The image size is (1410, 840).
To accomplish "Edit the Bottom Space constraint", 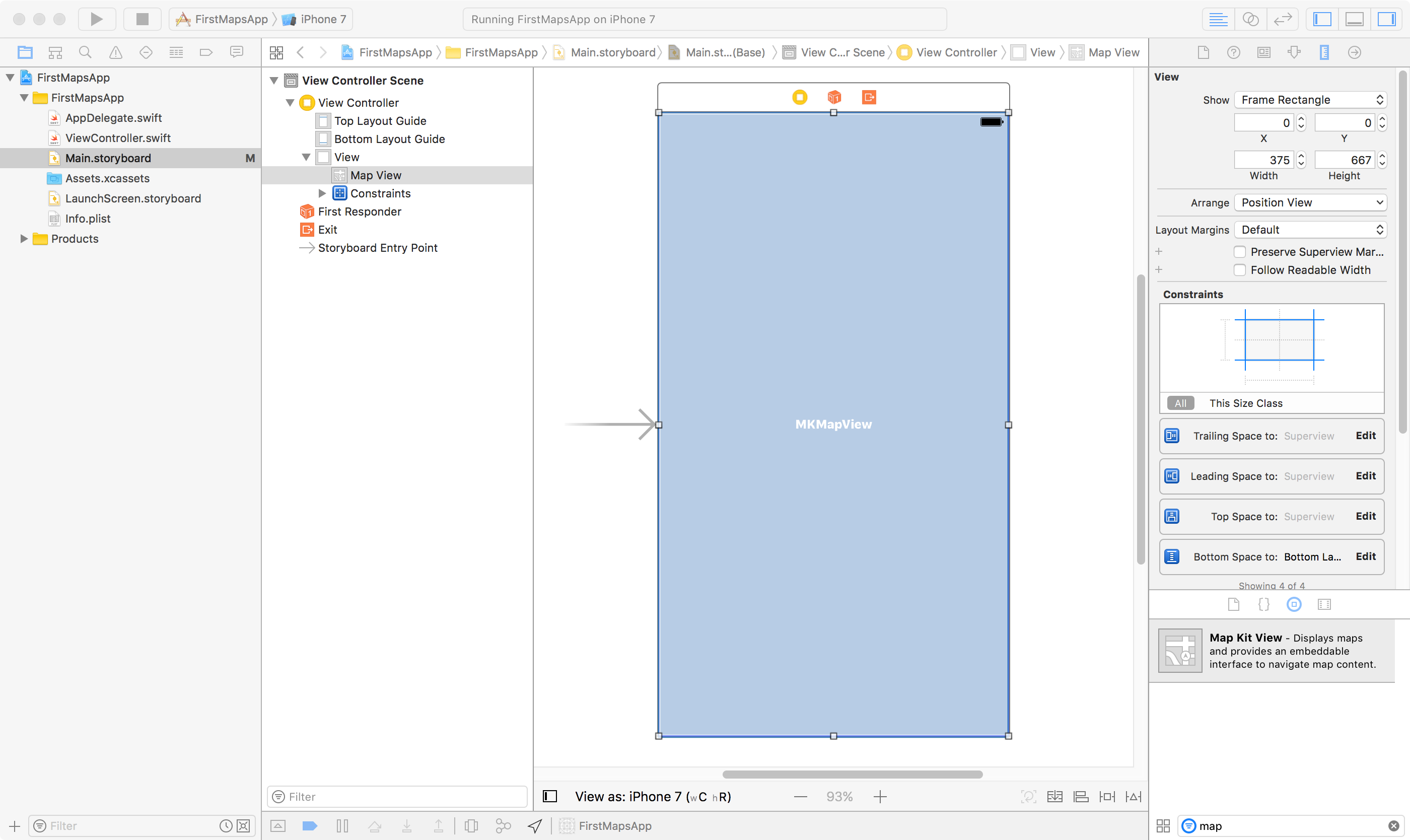I will (x=1365, y=556).
